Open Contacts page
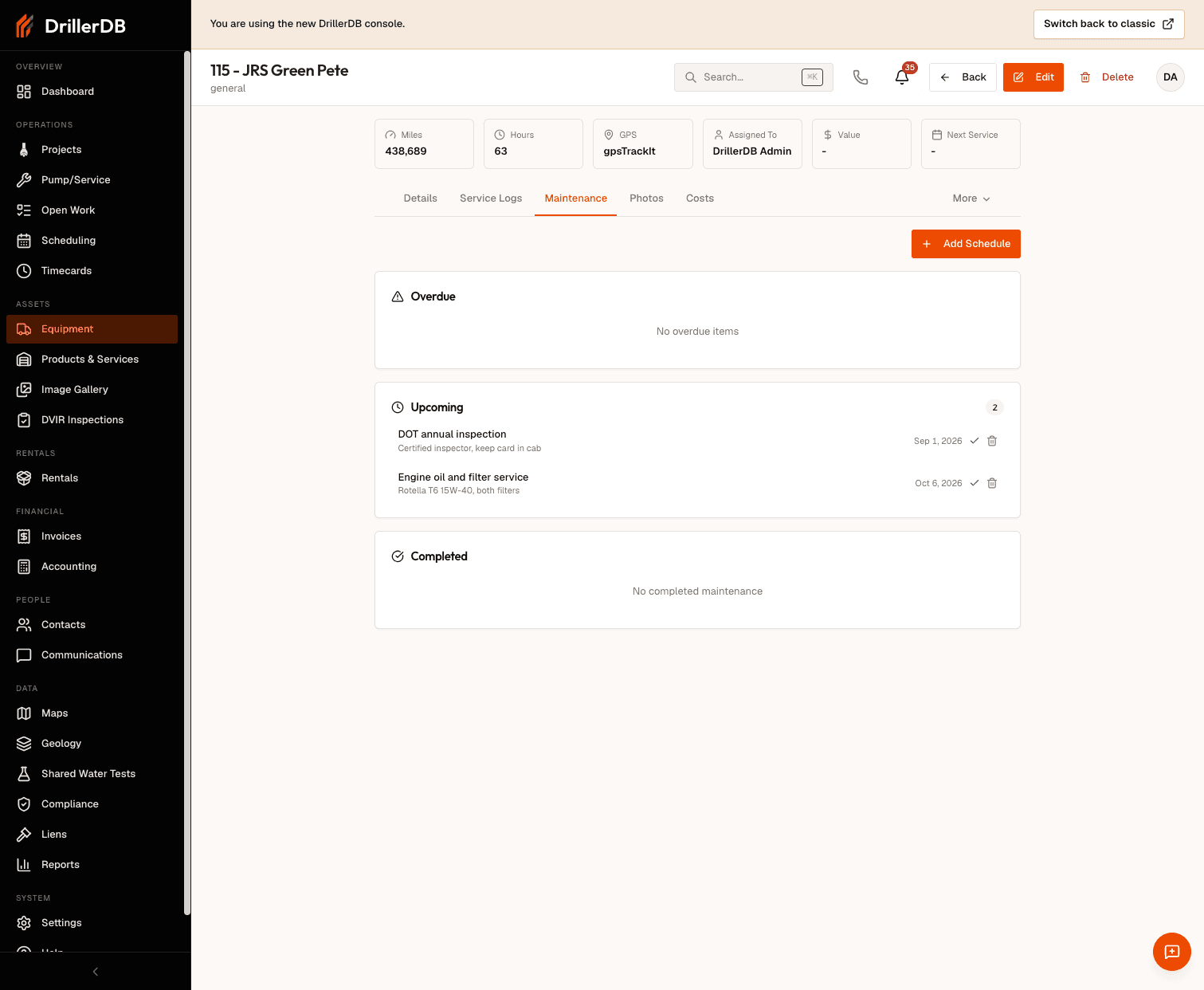Viewport: 1204px width, 990px height. (92, 625)
